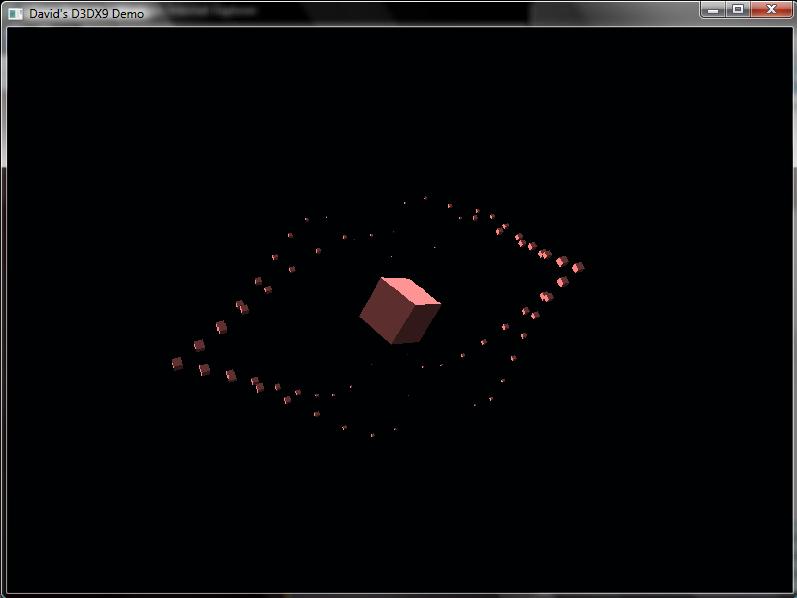Viewport: 797px width, 598px height.
Task: Click the window's bottom border edge
Action: (400, 595)
